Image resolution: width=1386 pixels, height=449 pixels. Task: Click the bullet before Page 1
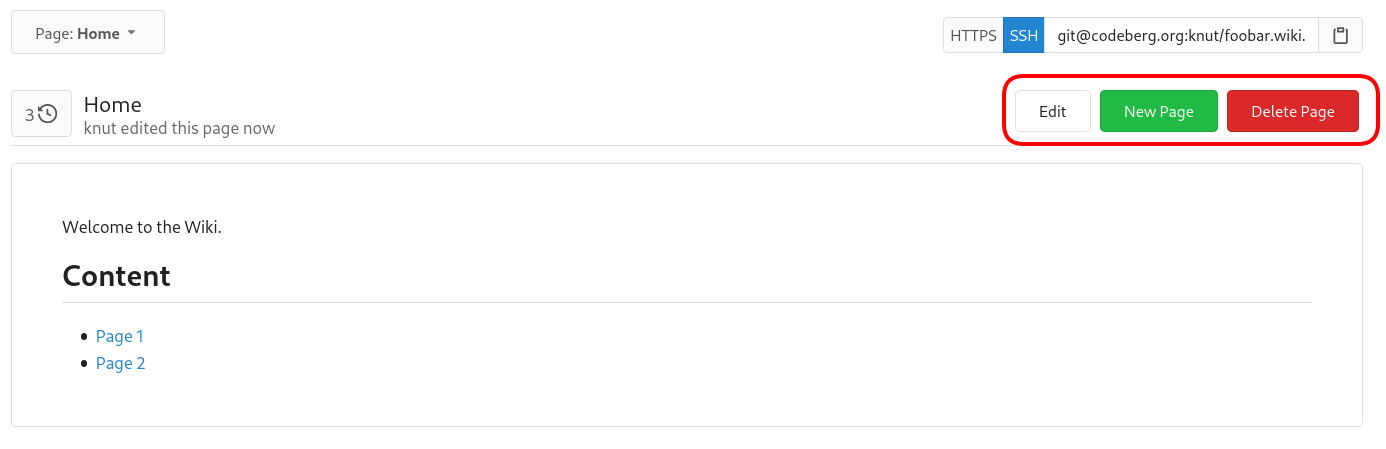click(84, 336)
